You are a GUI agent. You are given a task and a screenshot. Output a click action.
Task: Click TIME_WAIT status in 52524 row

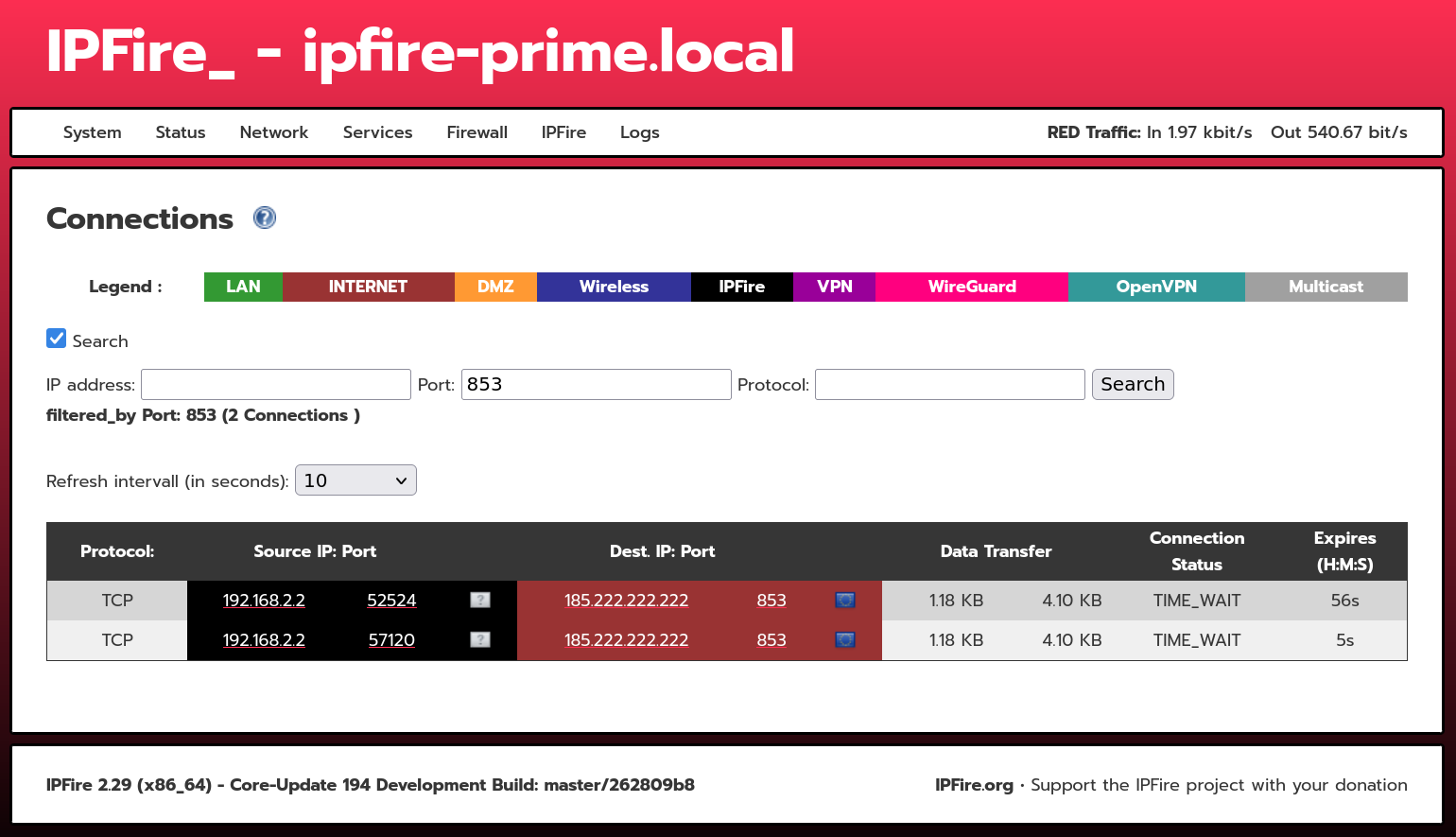[x=1197, y=601]
